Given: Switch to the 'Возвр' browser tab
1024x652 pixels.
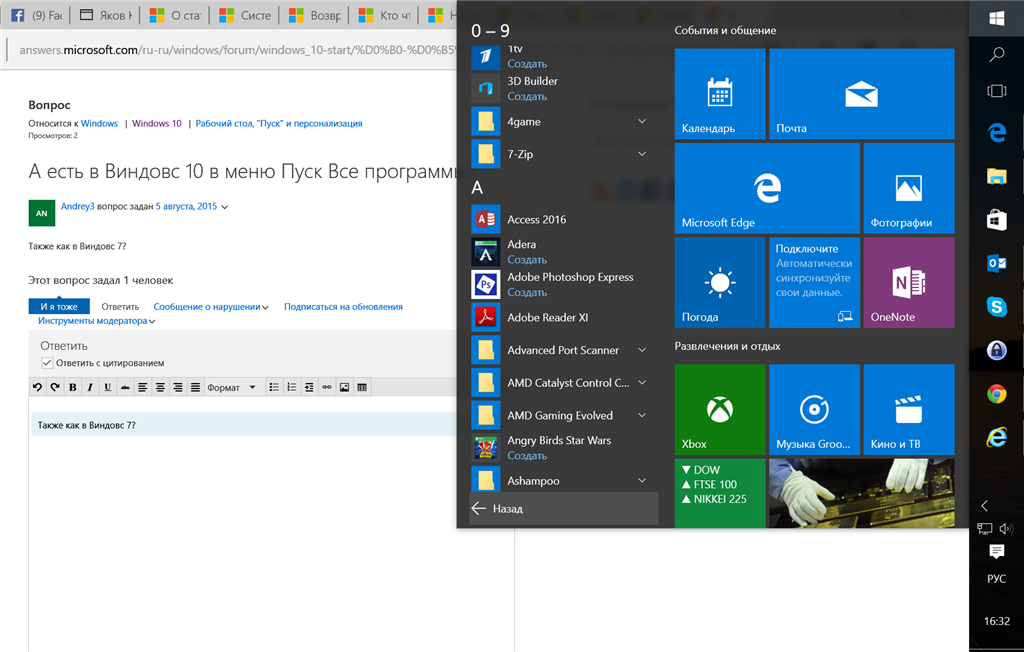Looking at the screenshot, I should (315, 15).
